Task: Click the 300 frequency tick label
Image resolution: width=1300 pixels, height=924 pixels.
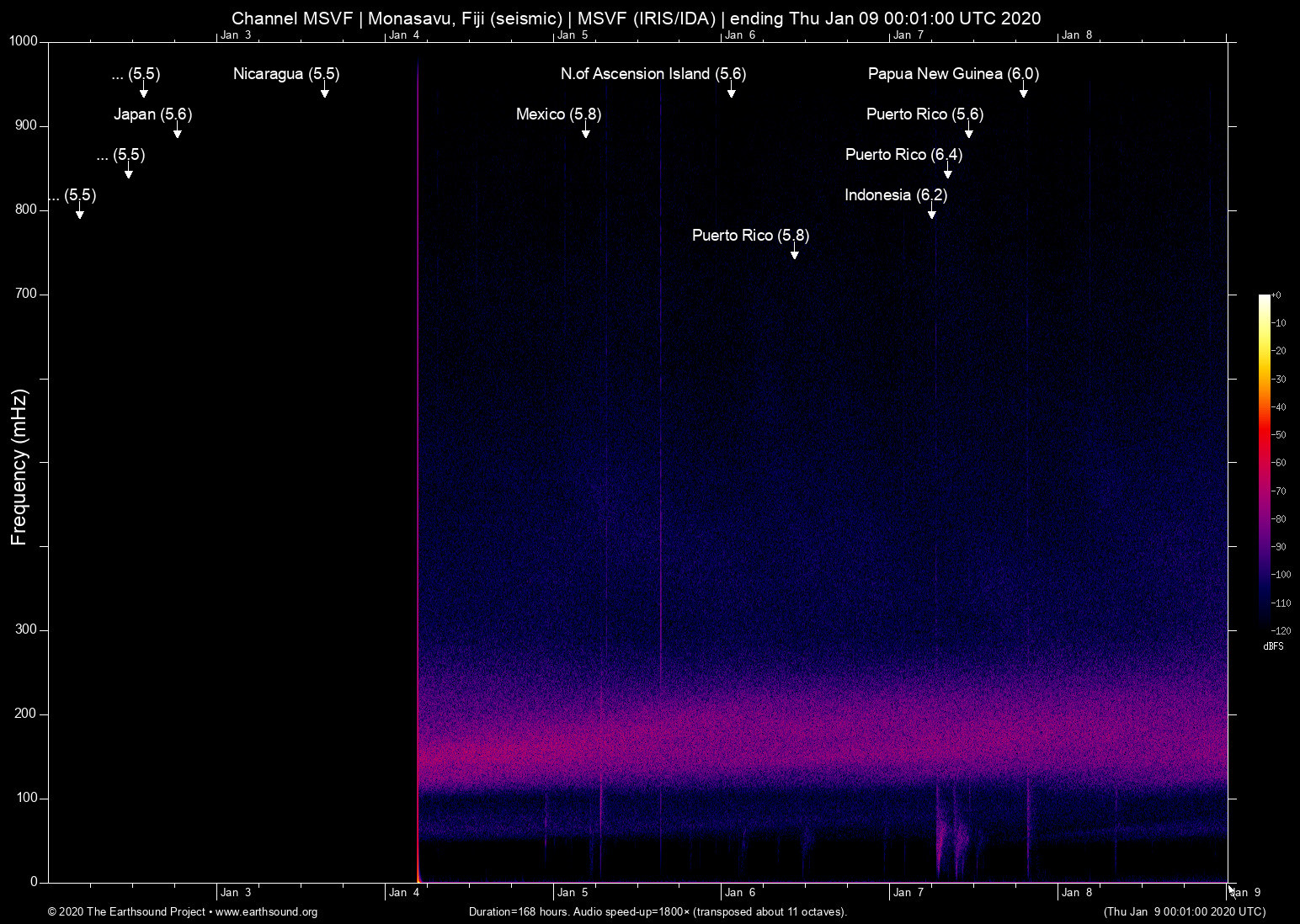Action: pyautogui.click(x=26, y=629)
